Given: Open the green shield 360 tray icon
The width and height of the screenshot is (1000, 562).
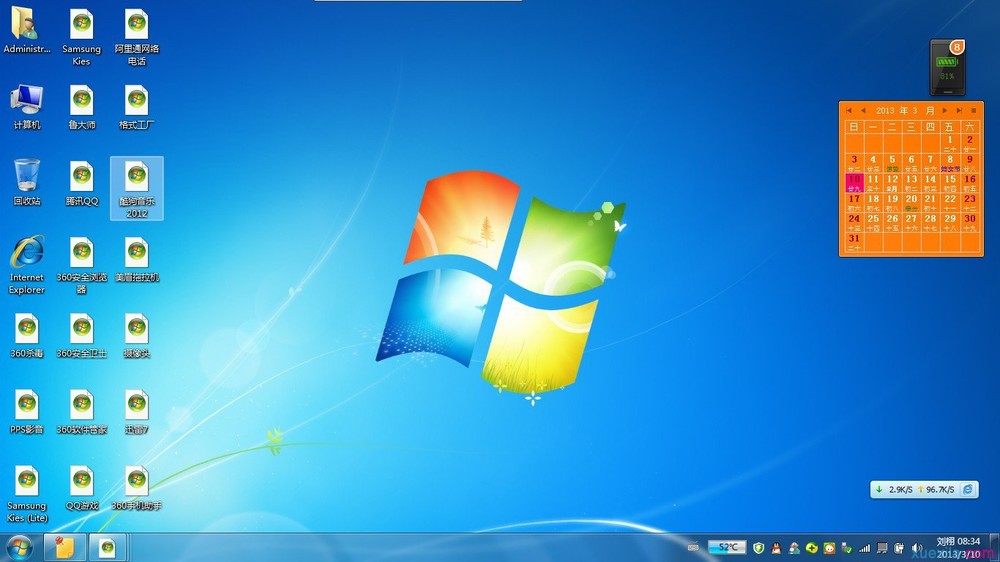Looking at the screenshot, I should [x=758, y=548].
